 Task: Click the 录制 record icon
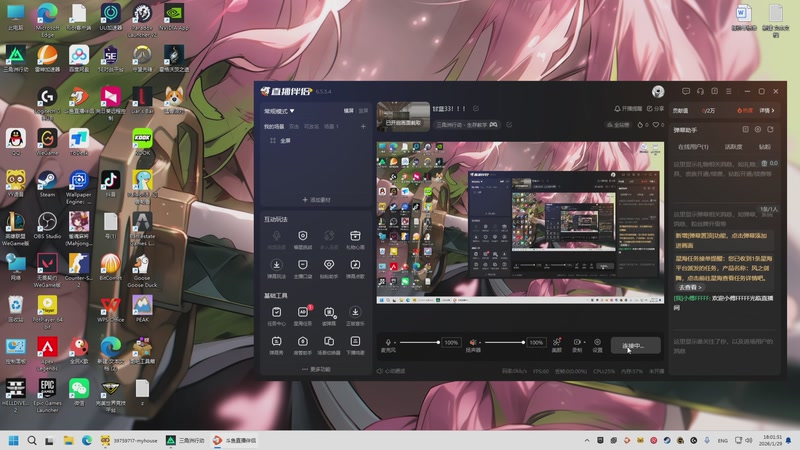[577, 342]
